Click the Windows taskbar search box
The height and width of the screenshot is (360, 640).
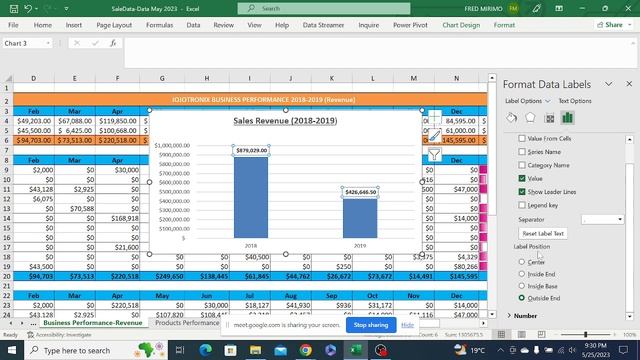pos(96,350)
